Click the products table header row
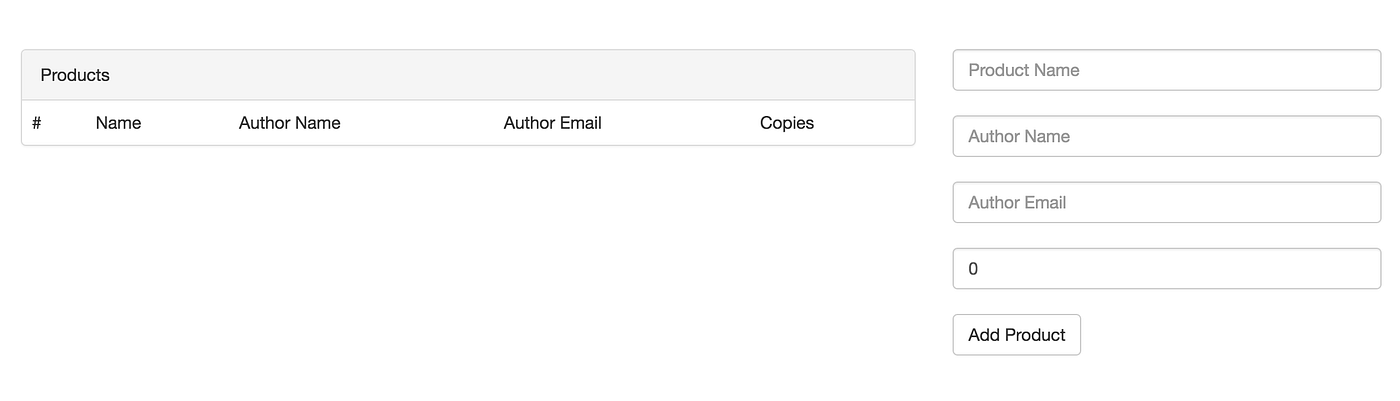Image resolution: width=1400 pixels, height=401 pixels. coord(468,123)
